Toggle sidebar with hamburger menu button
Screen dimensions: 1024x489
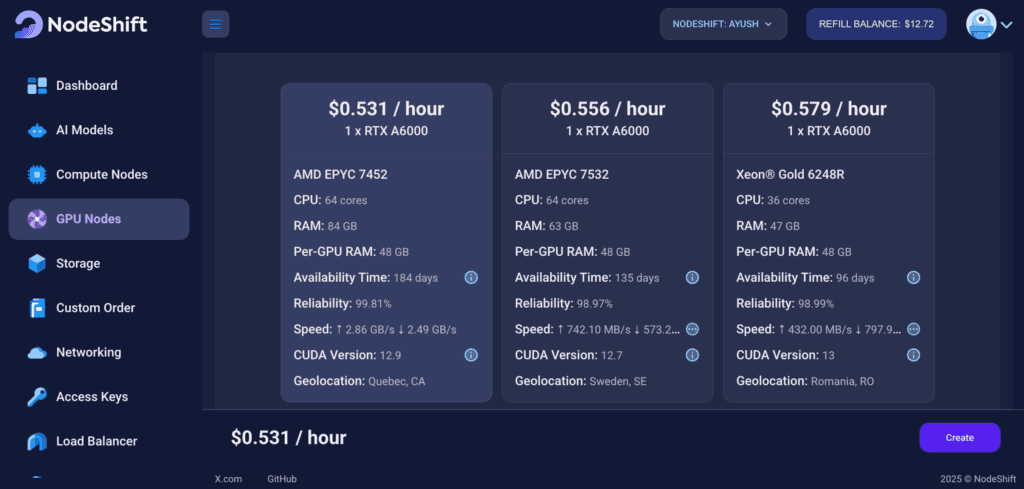click(x=216, y=24)
